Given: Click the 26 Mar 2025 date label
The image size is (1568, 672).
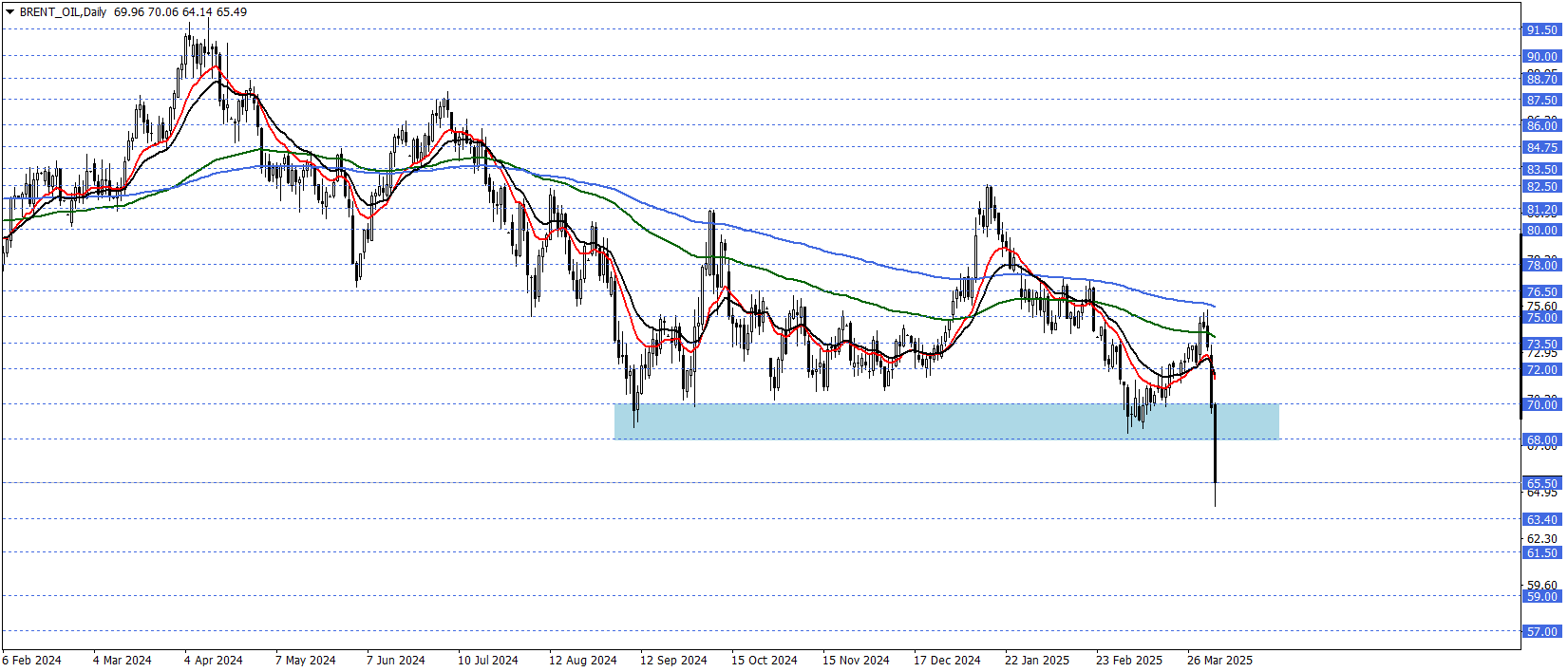Looking at the screenshot, I should (1219, 661).
